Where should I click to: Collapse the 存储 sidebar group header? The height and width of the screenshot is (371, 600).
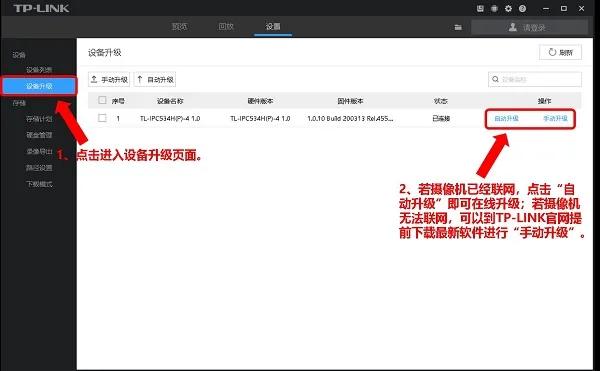click(x=19, y=103)
